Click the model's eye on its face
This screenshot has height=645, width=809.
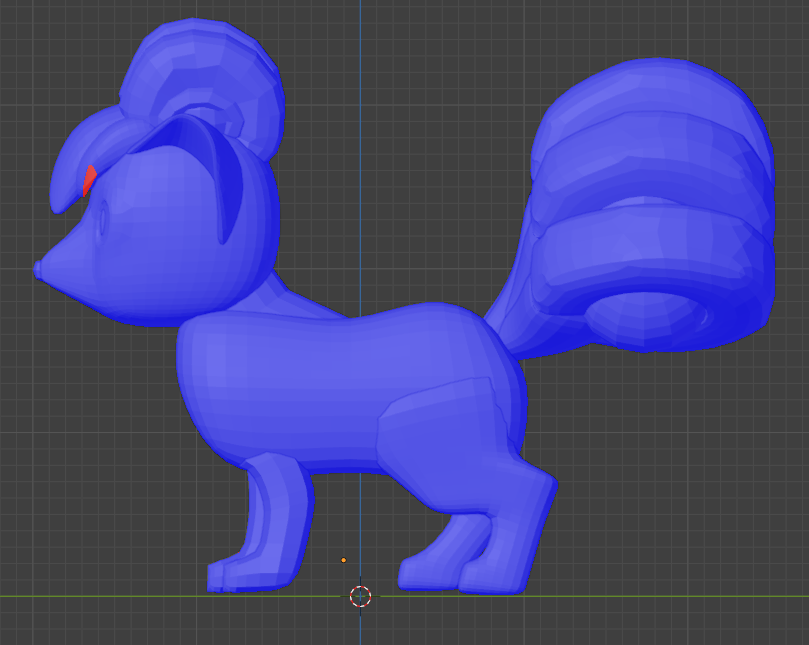[x=103, y=218]
